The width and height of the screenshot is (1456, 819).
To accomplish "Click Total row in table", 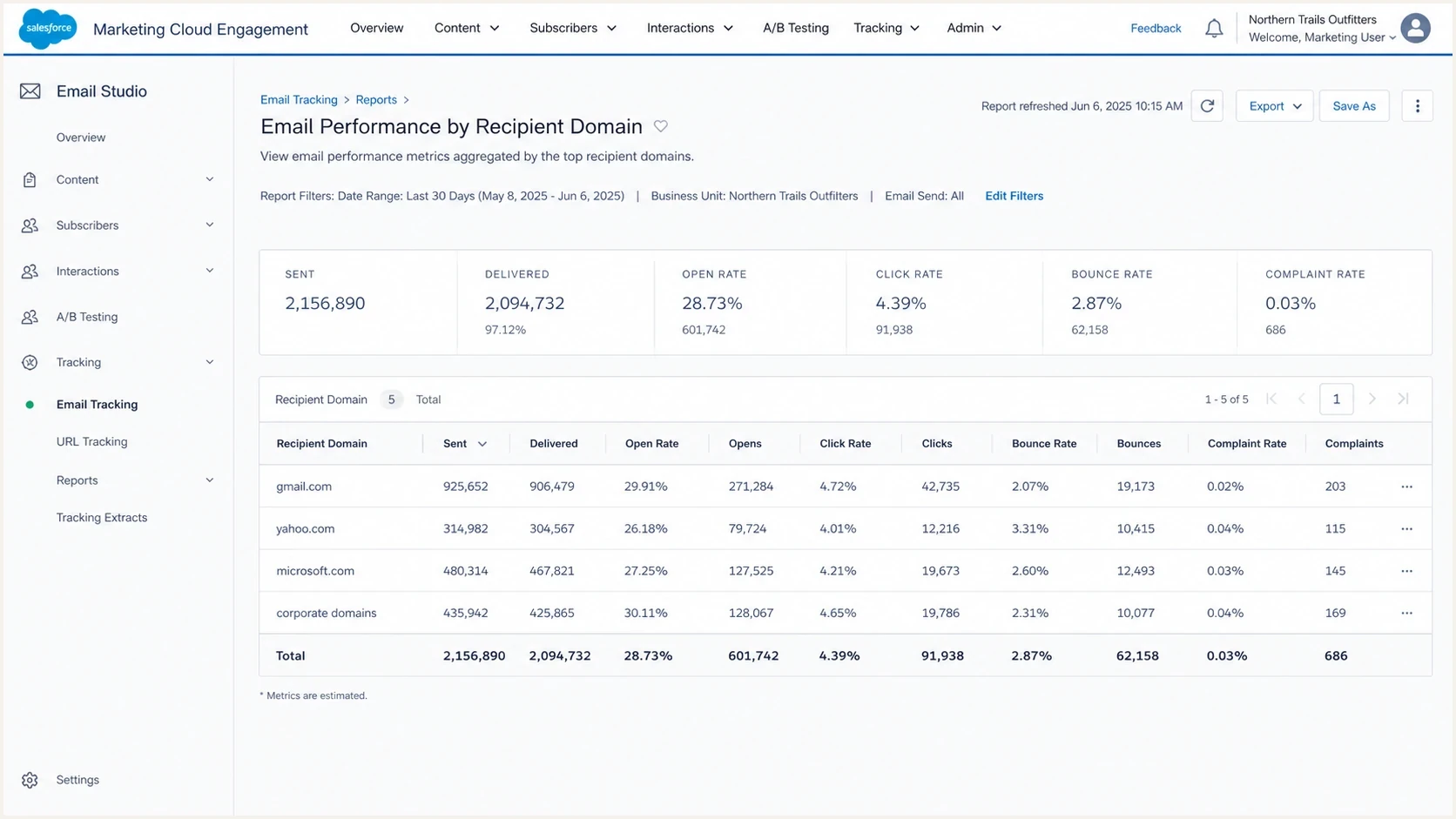I will (x=845, y=655).
